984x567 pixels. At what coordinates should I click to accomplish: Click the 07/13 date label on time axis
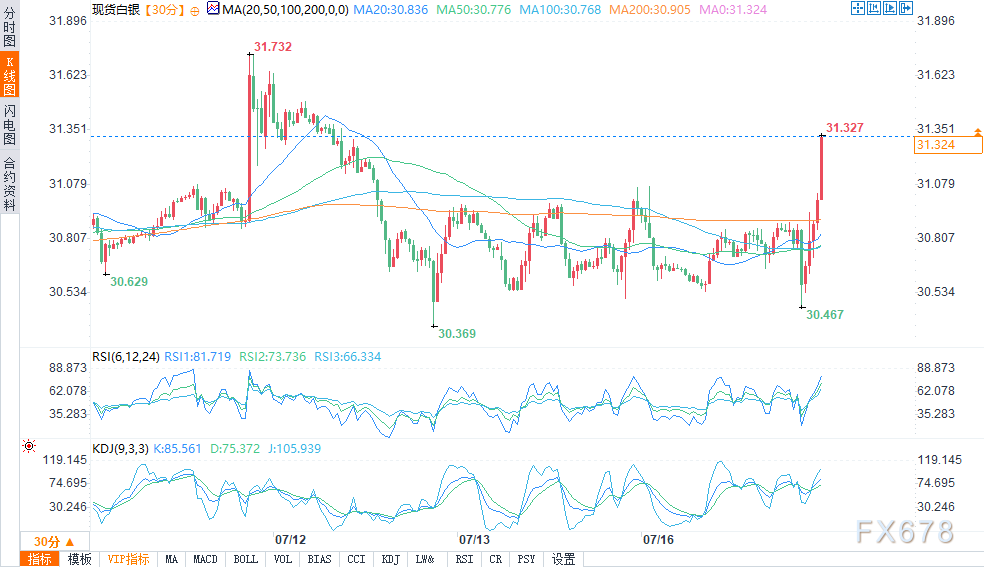tap(474, 539)
